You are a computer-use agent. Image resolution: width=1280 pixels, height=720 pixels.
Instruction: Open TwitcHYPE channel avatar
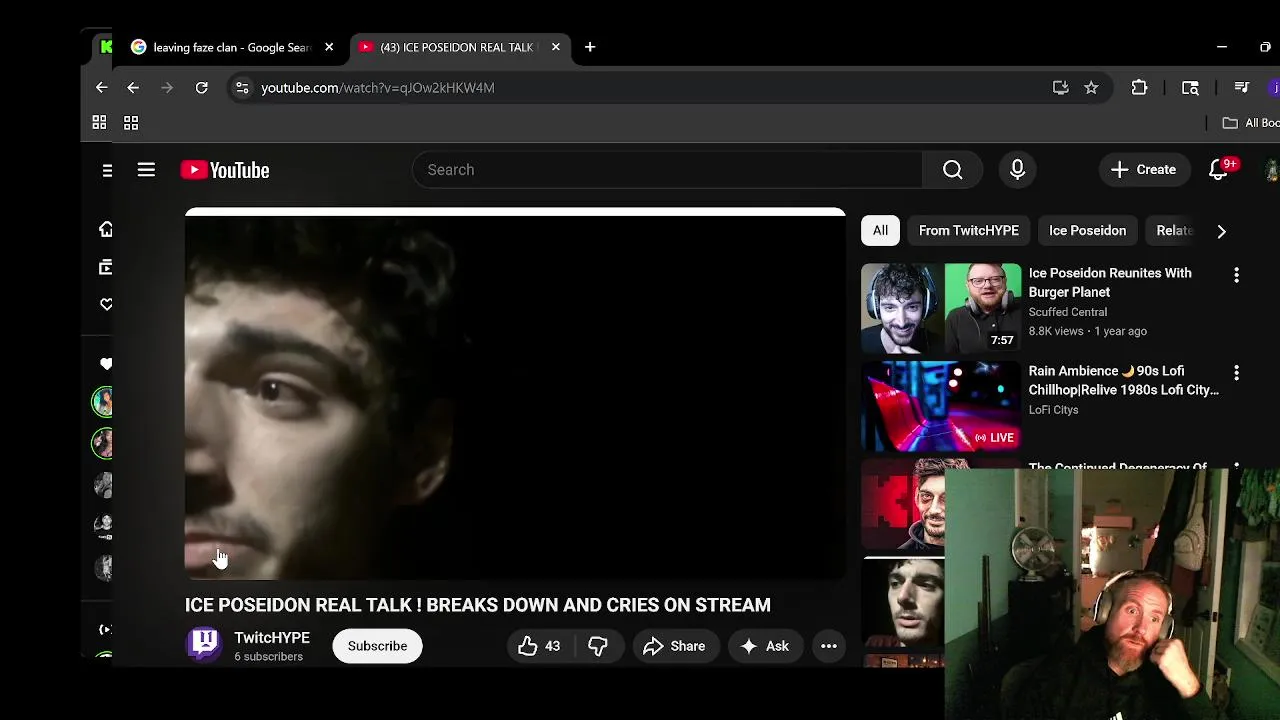pyautogui.click(x=204, y=643)
